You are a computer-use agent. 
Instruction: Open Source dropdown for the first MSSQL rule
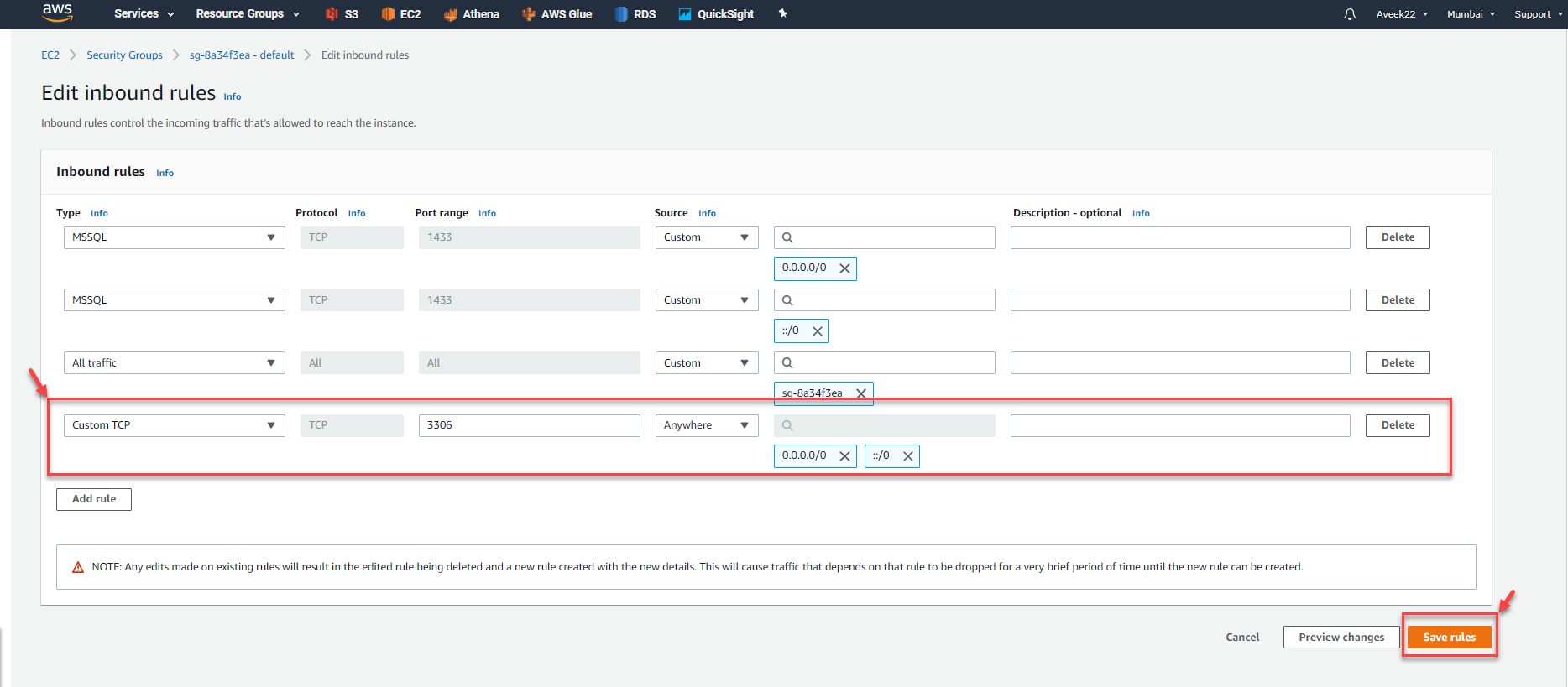(x=707, y=237)
